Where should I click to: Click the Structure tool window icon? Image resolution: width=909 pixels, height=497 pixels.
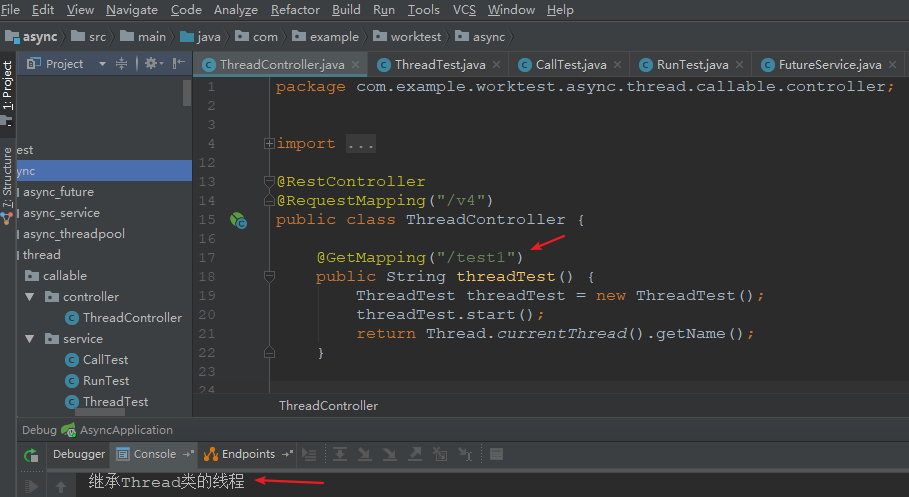(6, 218)
